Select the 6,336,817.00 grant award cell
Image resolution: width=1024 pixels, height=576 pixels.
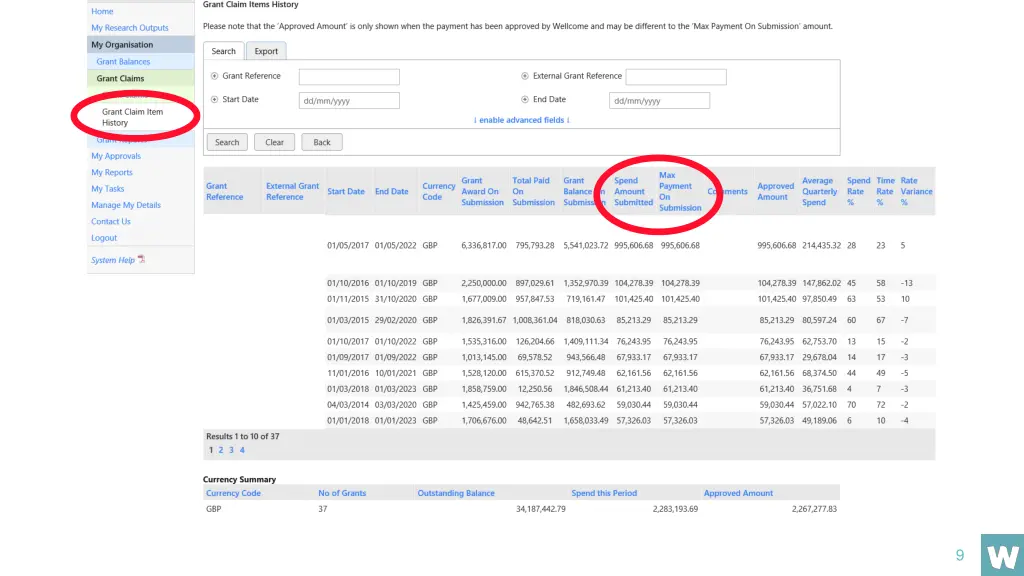[484, 246]
